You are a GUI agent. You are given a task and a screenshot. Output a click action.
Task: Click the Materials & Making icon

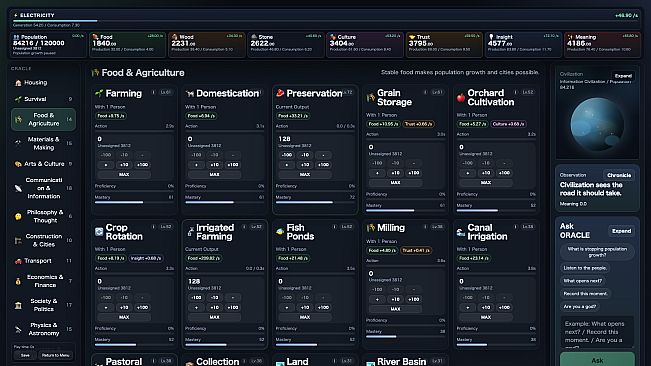[18, 144]
